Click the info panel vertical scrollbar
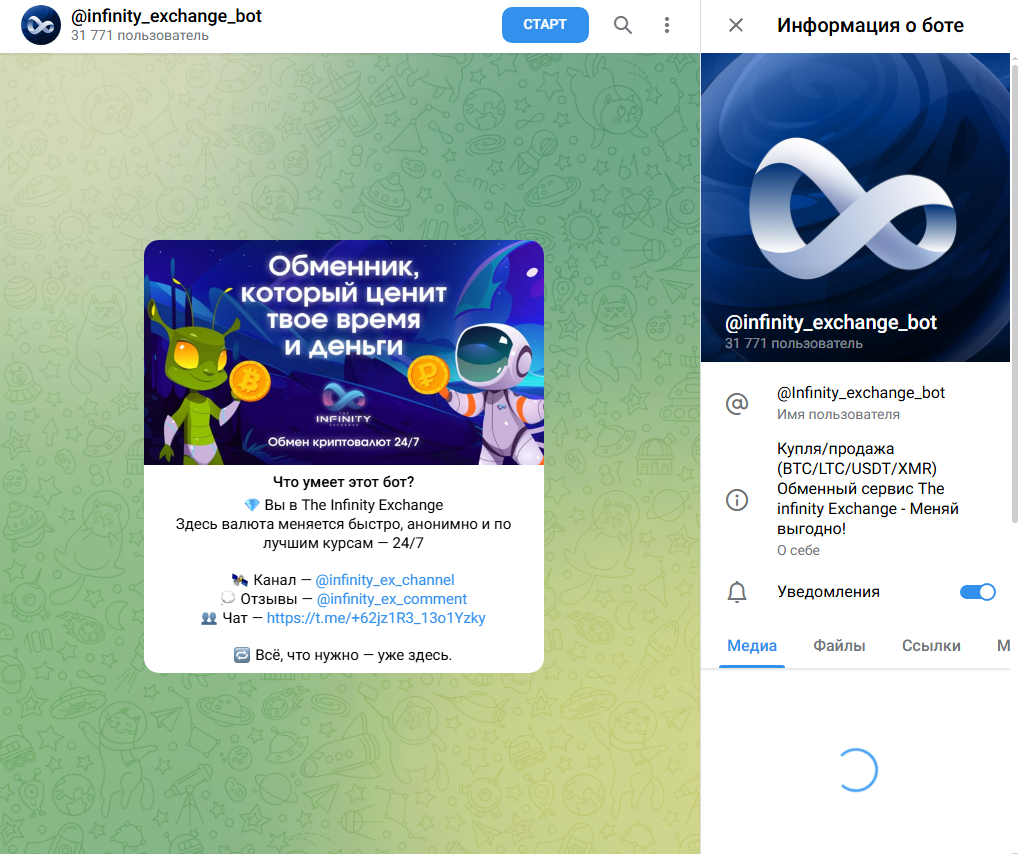The width and height of the screenshot is (1020, 854). [1014, 291]
